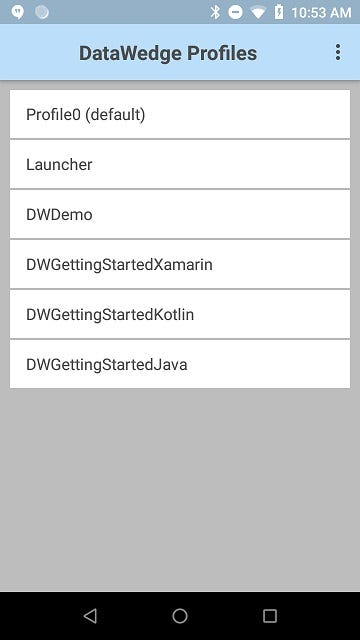Tap the Hangouts notification icon
The width and height of the screenshot is (360, 640).
(x=18, y=12)
